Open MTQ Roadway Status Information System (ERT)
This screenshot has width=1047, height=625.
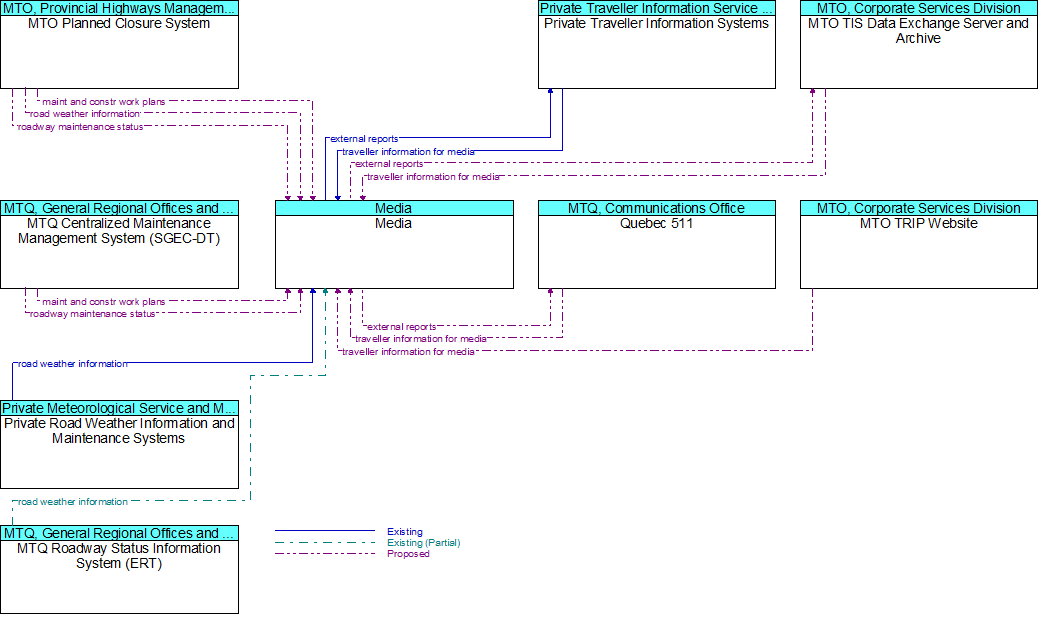(119, 577)
